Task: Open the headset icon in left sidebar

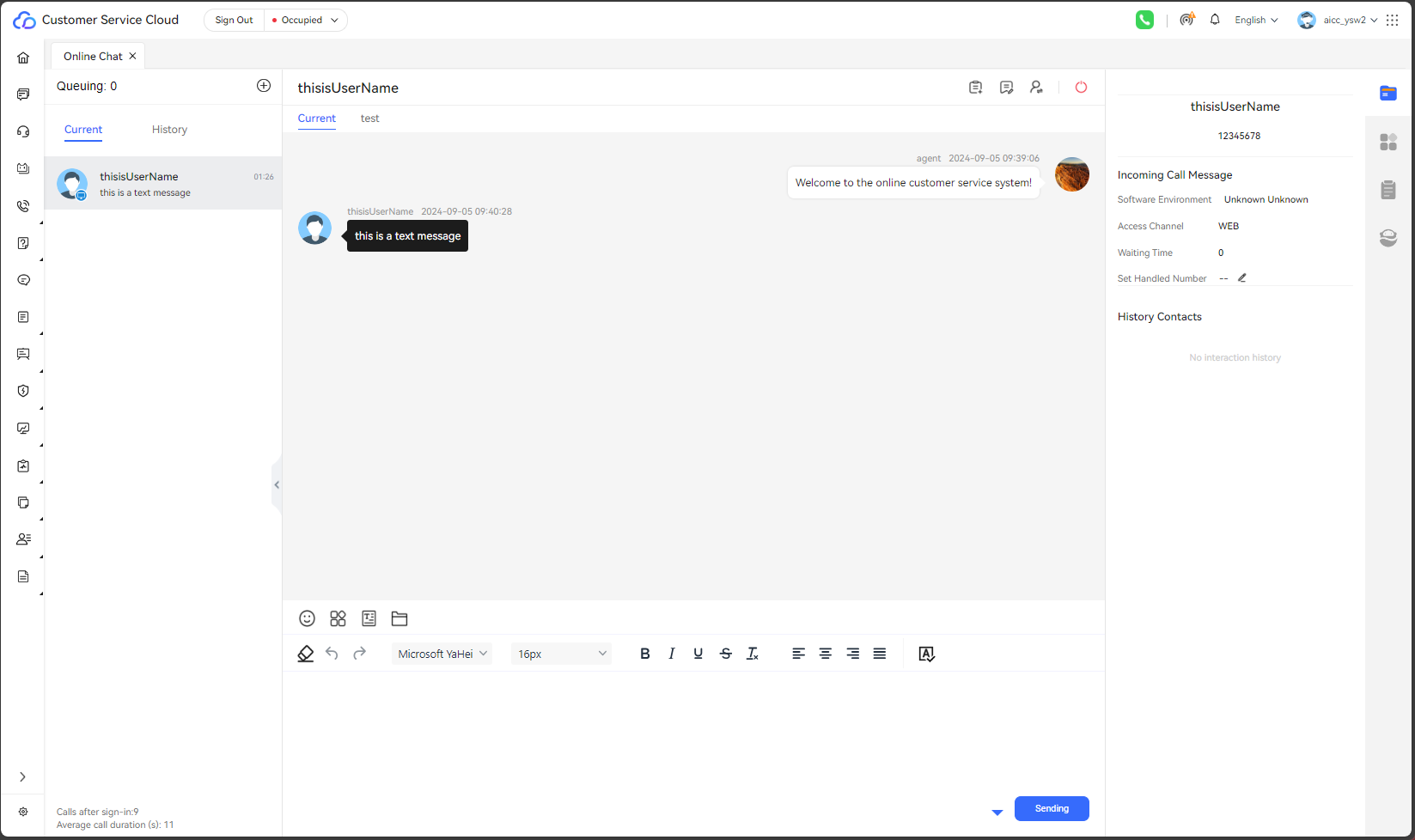Action: tap(23, 131)
